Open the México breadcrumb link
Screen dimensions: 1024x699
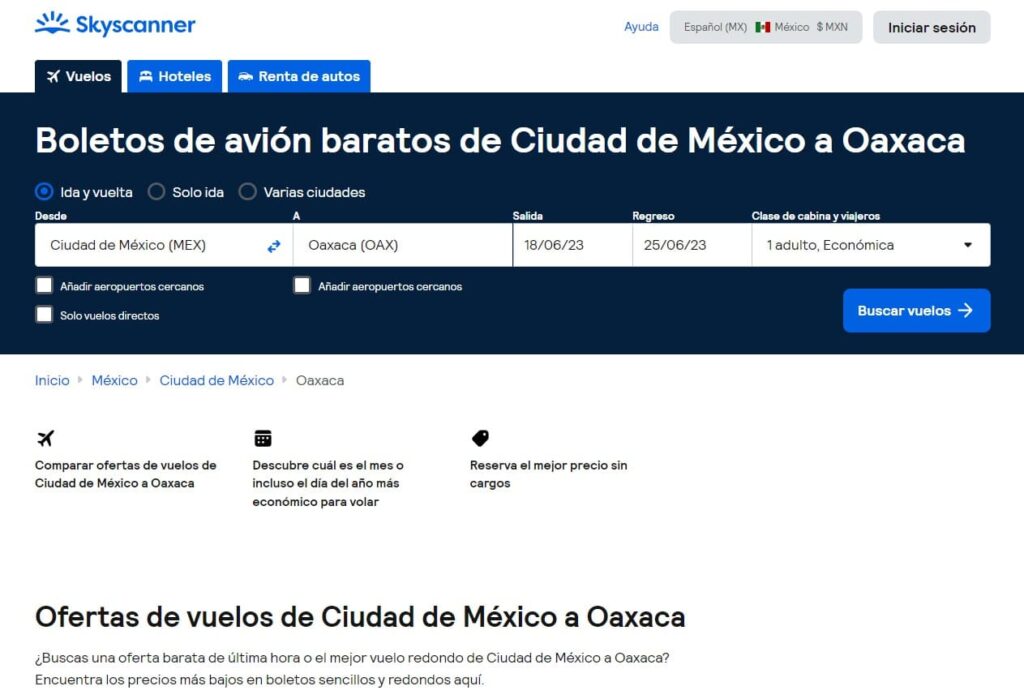coord(114,380)
